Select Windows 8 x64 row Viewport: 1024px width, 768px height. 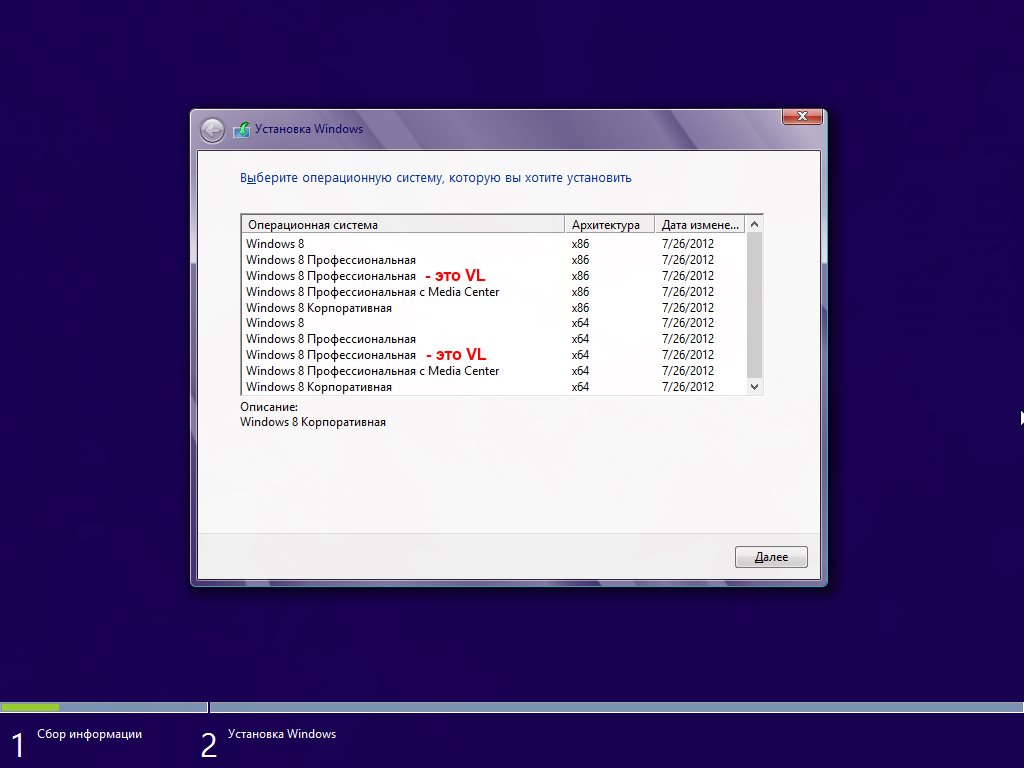[x=494, y=323]
